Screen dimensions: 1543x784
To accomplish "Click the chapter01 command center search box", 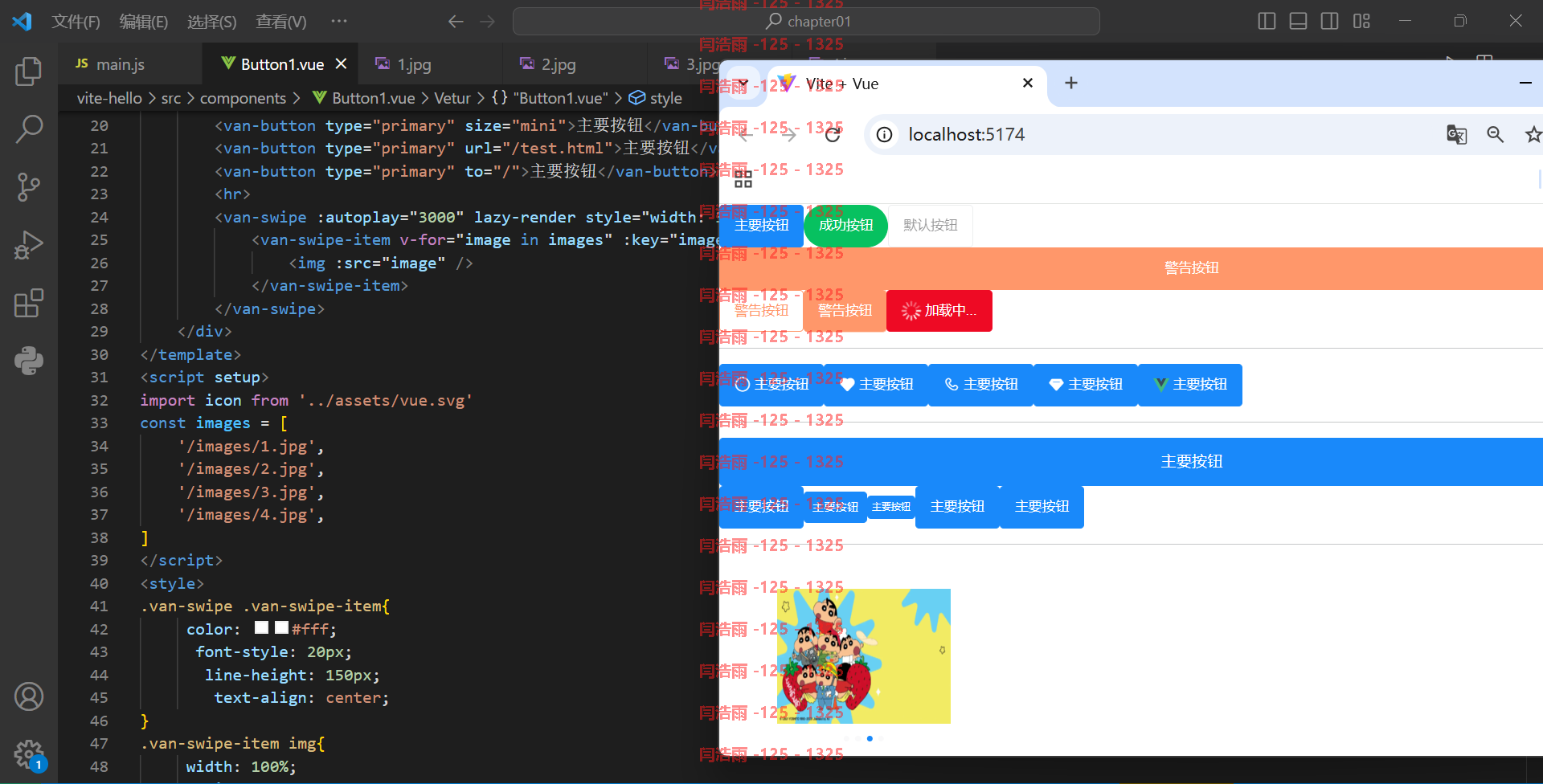I will click(806, 22).
